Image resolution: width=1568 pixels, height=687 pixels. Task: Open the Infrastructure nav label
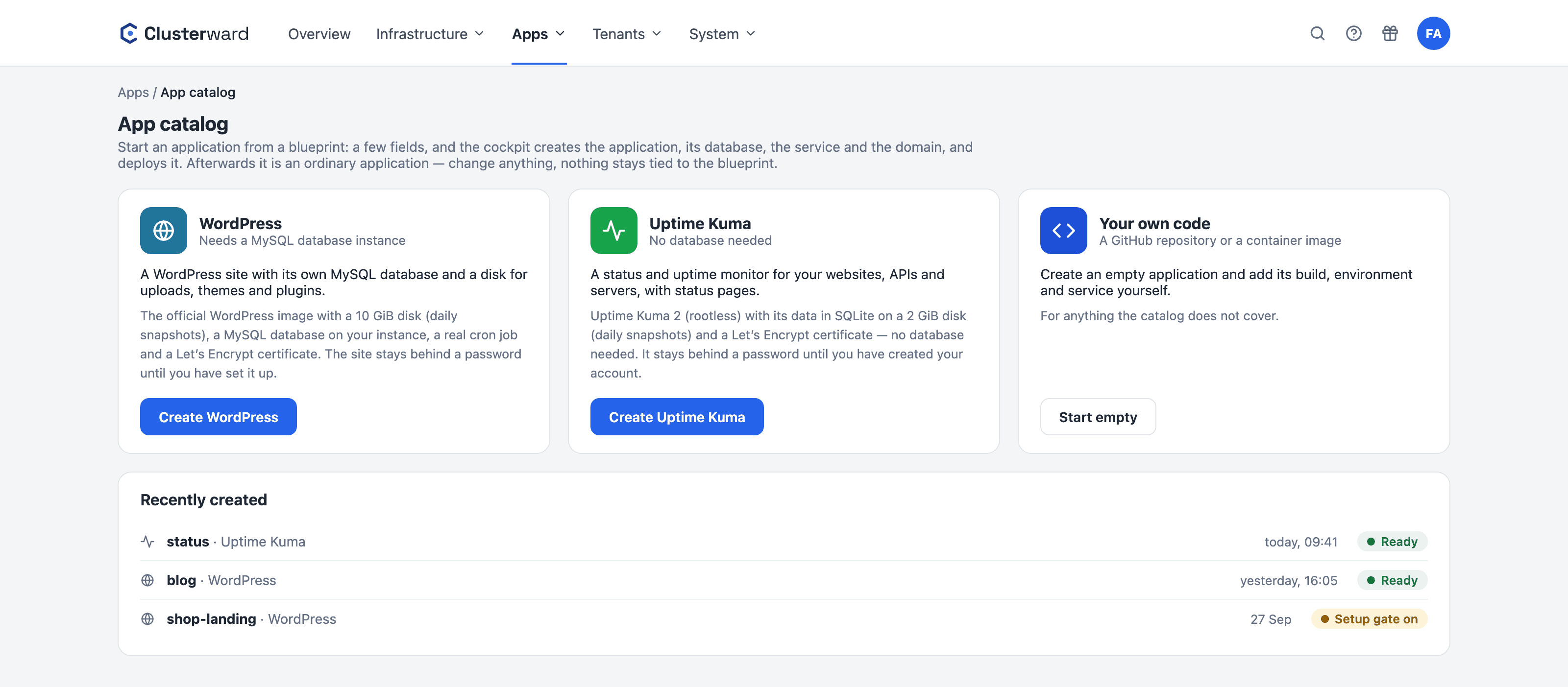point(421,33)
